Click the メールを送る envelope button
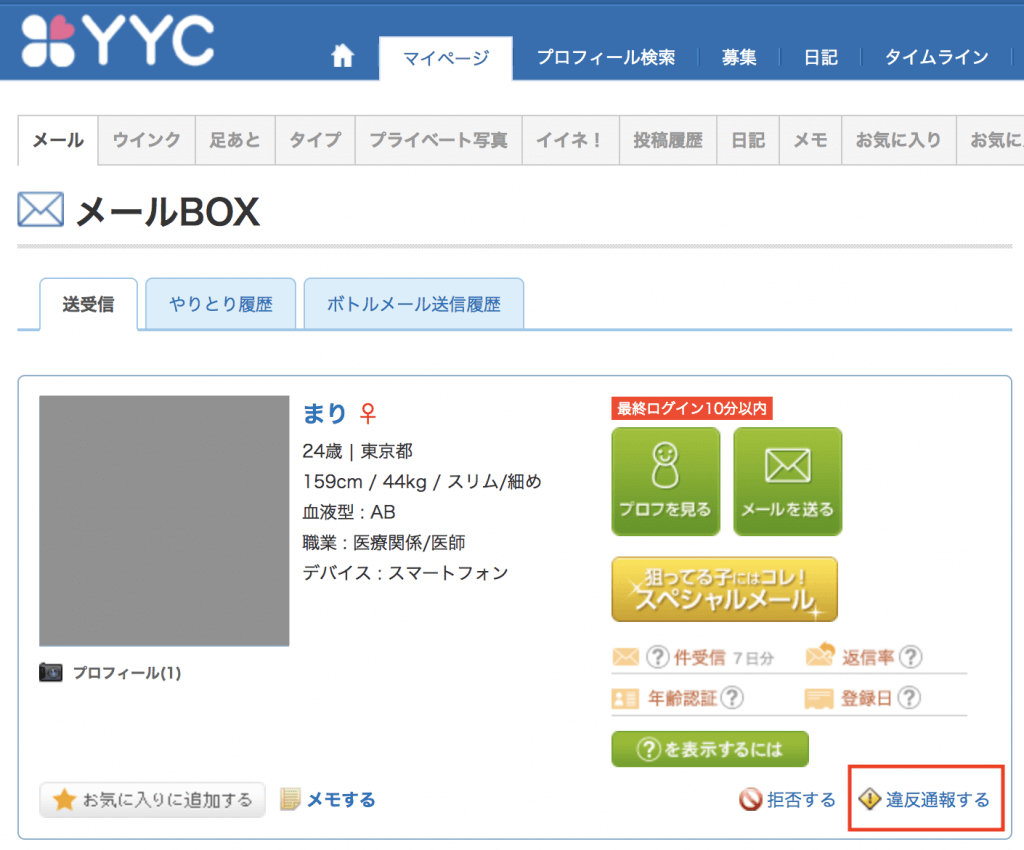The width and height of the screenshot is (1024, 850). 787,482
